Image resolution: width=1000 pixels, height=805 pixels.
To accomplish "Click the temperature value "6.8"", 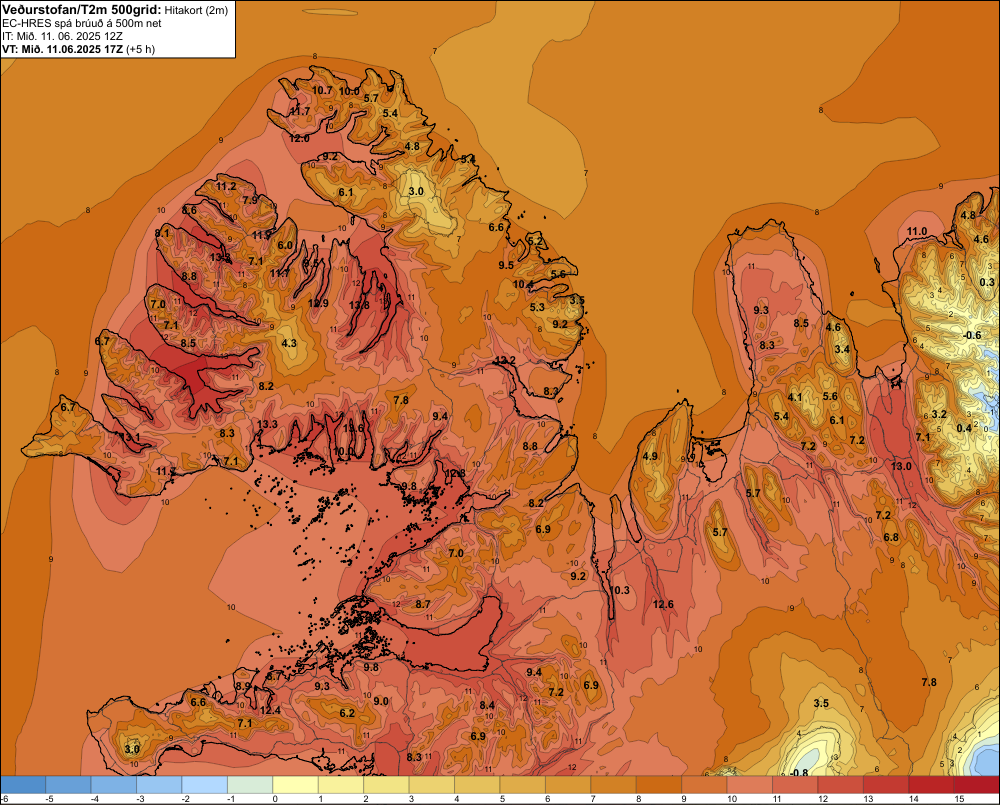I will click(x=891, y=538).
